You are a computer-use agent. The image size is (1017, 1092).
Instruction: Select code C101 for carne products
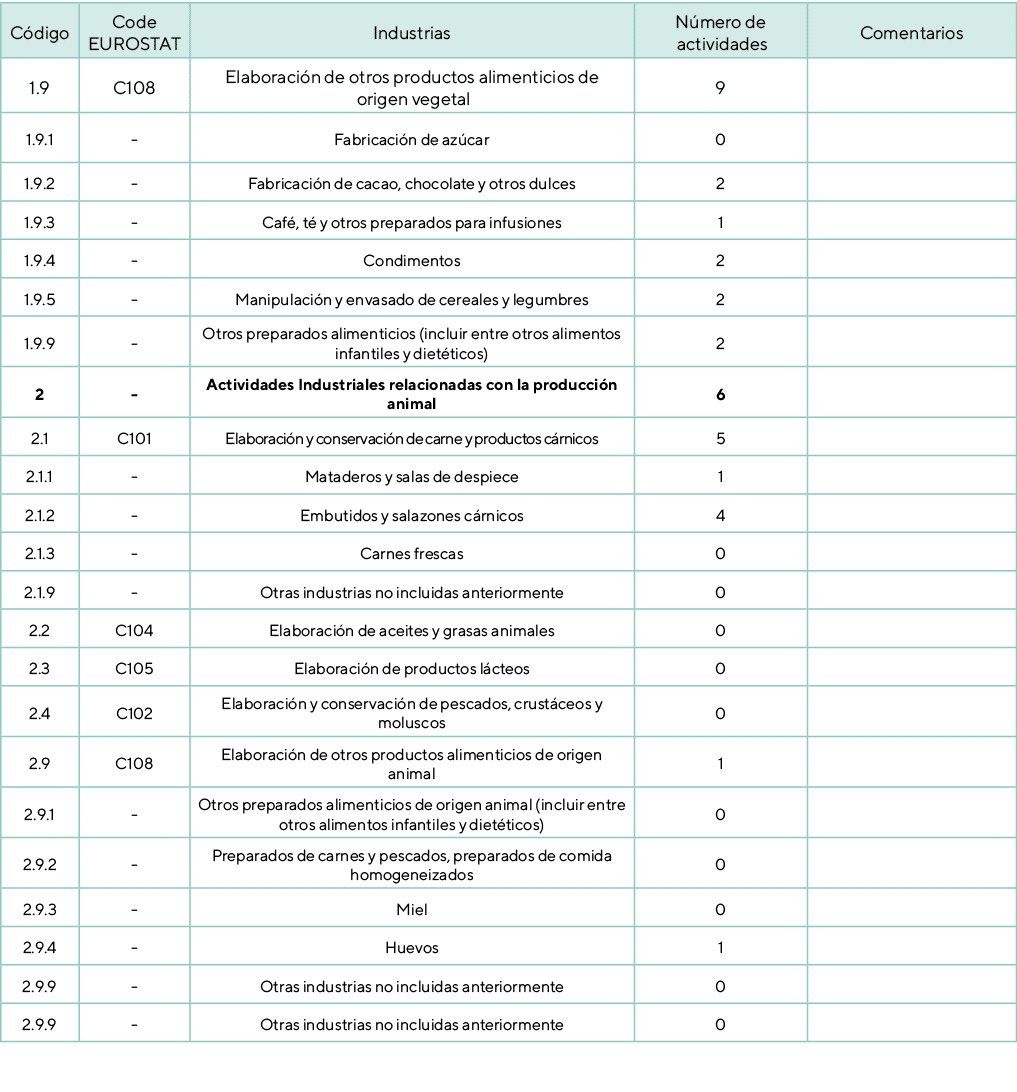[133, 438]
